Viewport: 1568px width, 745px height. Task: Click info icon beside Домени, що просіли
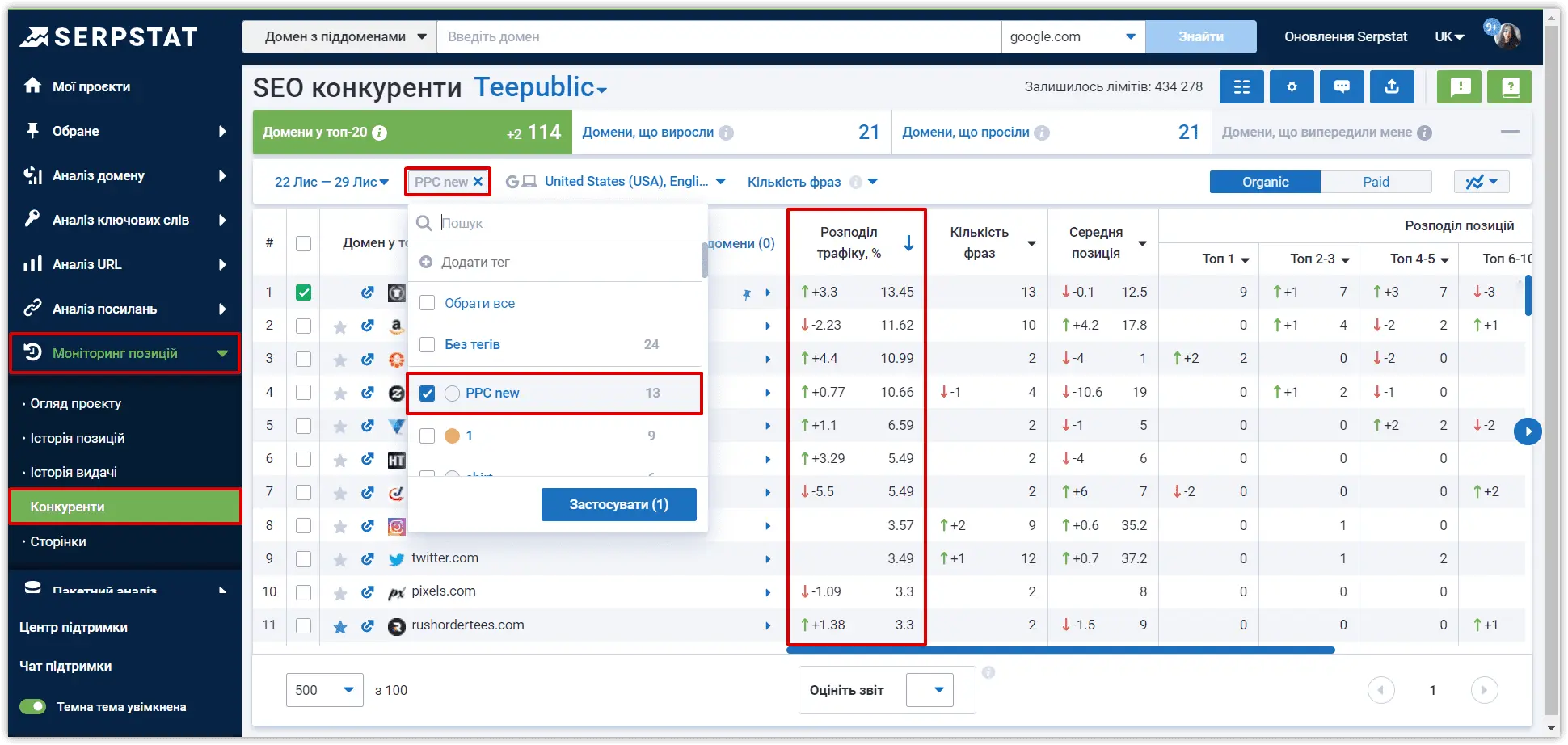pyautogui.click(x=1042, y=133)
